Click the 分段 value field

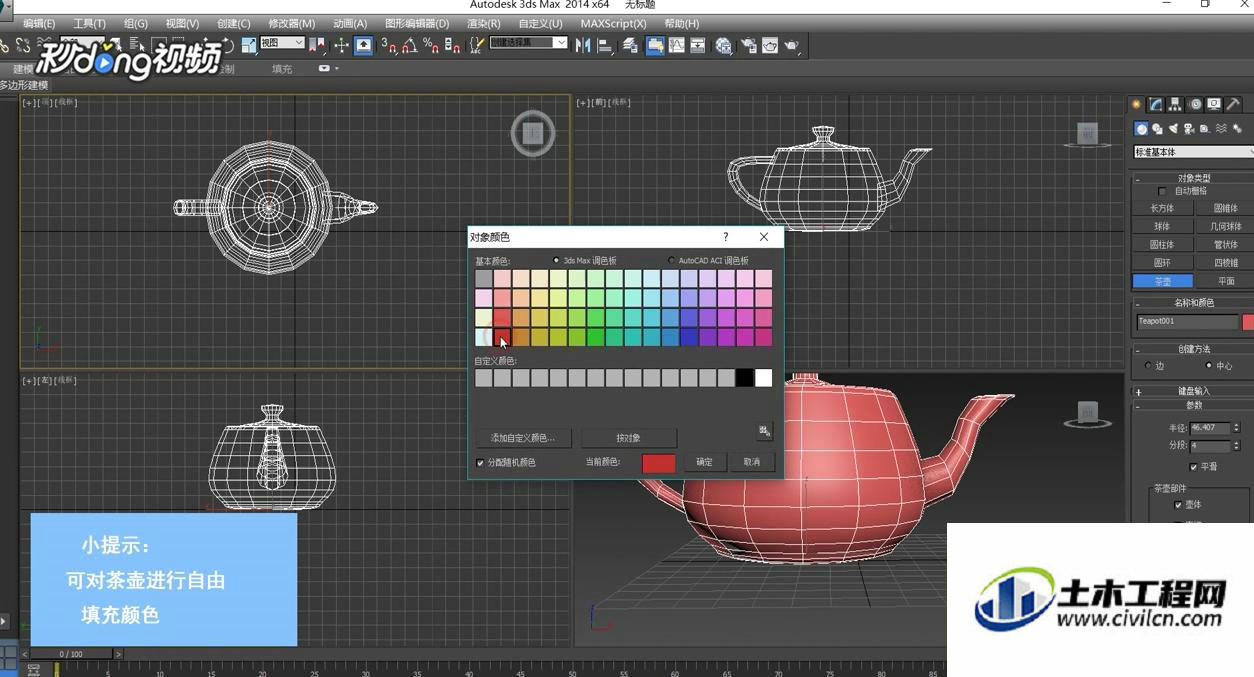pyautogui.click(x=1210, y=446)
